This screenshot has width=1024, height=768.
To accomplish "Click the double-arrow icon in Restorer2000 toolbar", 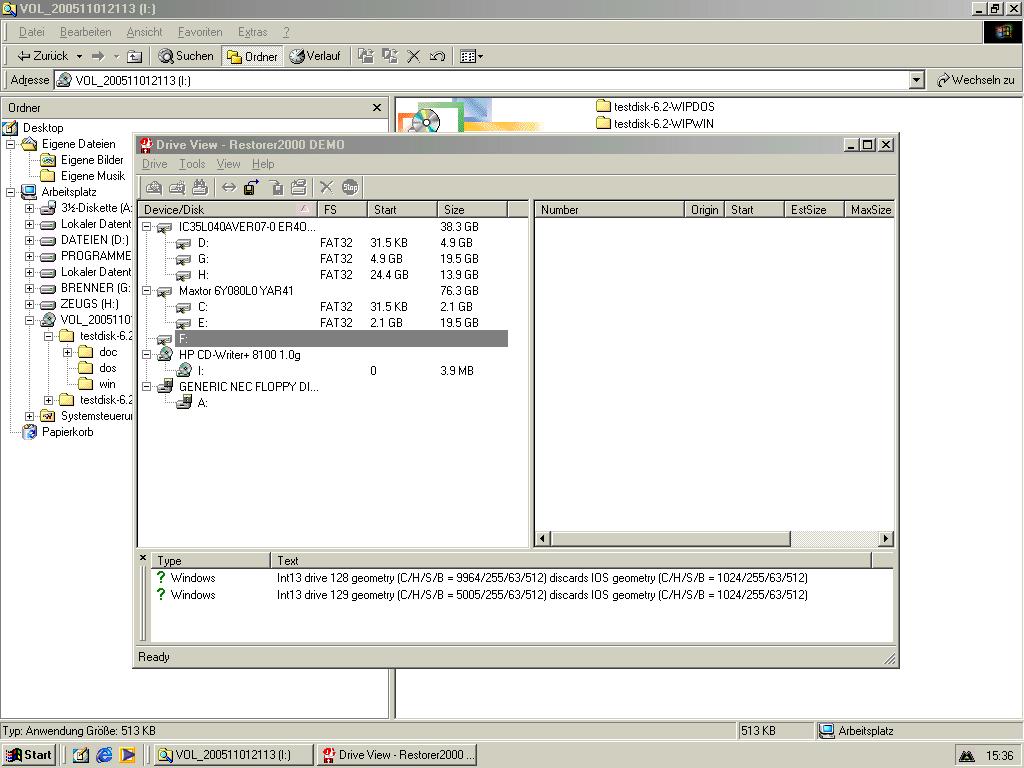I will (x=229, y=187).
